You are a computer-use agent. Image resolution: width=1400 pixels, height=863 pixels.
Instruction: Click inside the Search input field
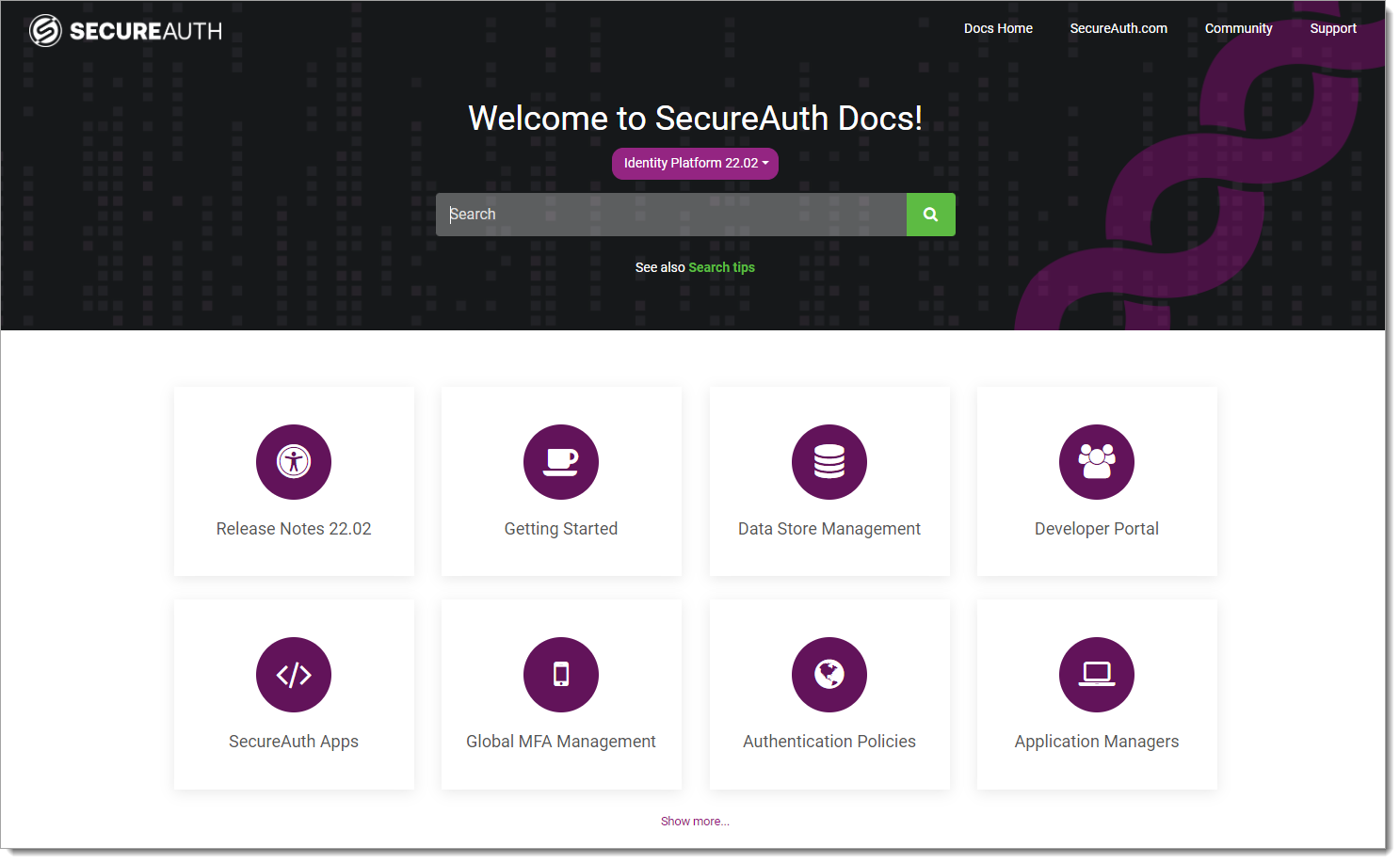point(670,214)
